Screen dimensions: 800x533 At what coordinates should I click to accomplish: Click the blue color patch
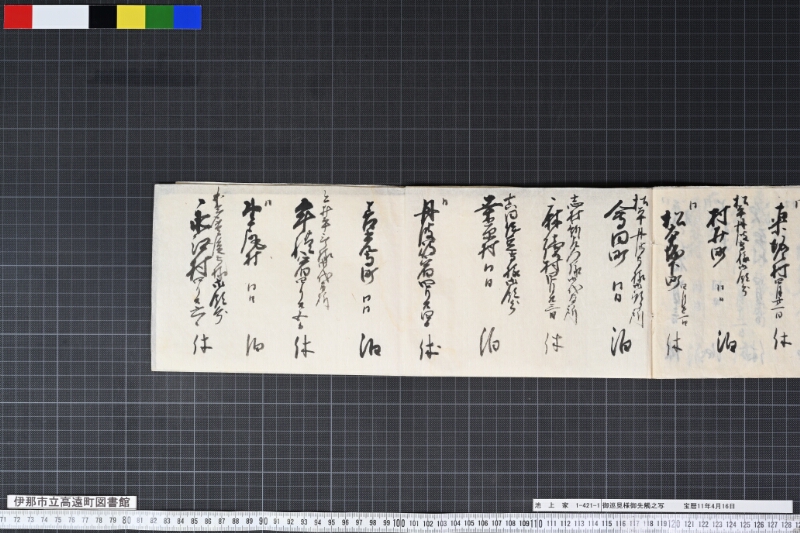click(x=188, y=17)
